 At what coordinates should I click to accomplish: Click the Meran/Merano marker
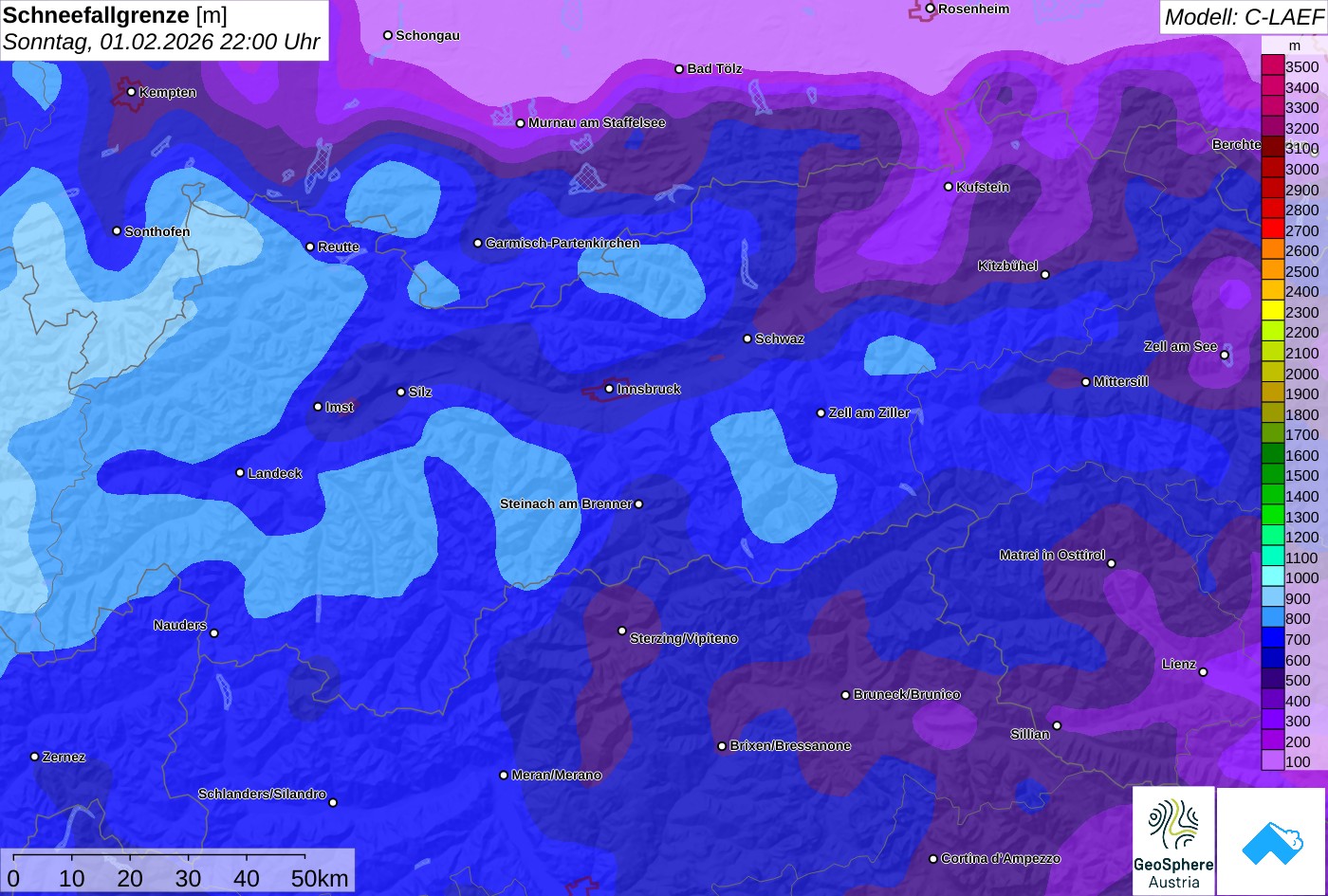click(504, 775)
